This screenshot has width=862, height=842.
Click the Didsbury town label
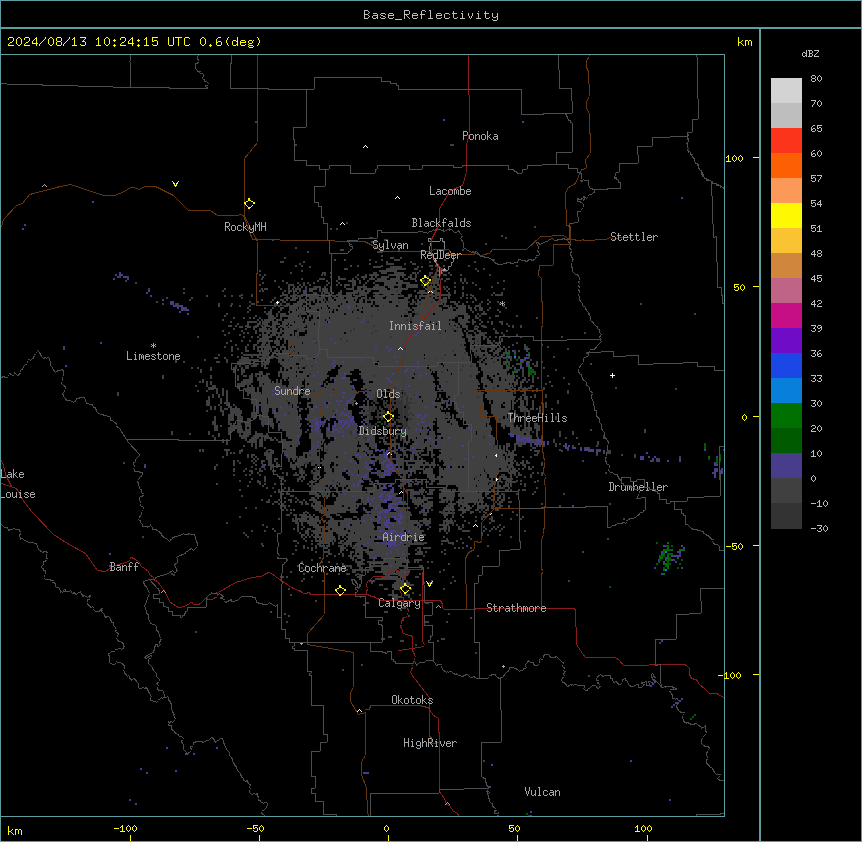[x=383, y=431]
